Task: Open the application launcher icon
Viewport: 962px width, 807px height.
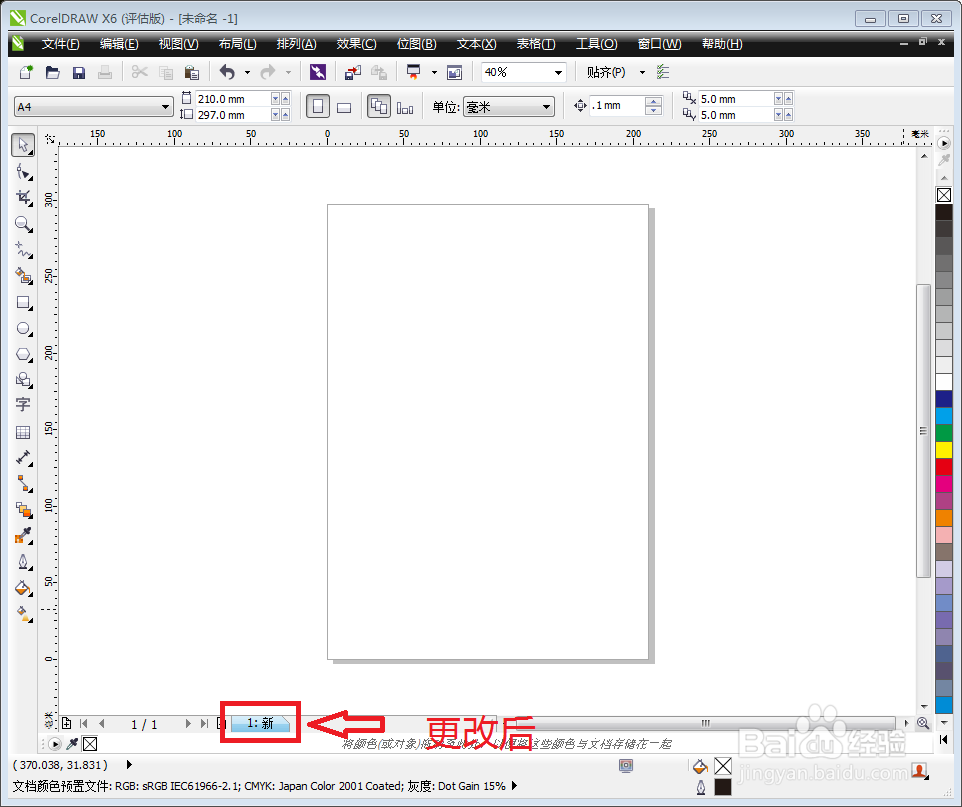Action: click(x=414, y=72)
